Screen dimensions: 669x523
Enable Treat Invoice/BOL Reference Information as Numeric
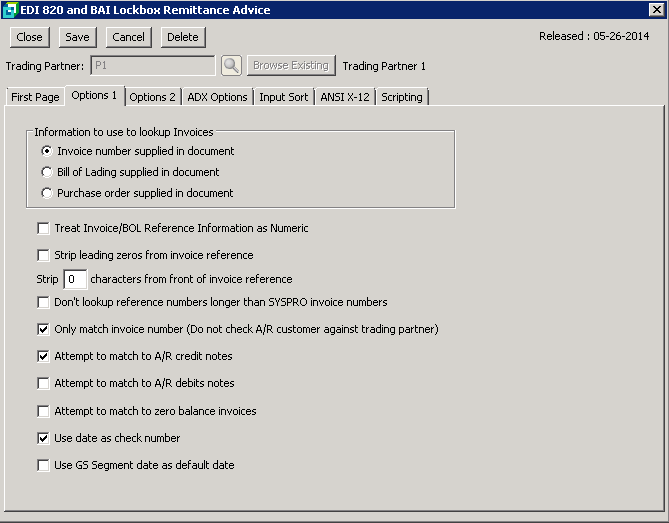click(x=43, y=228)
